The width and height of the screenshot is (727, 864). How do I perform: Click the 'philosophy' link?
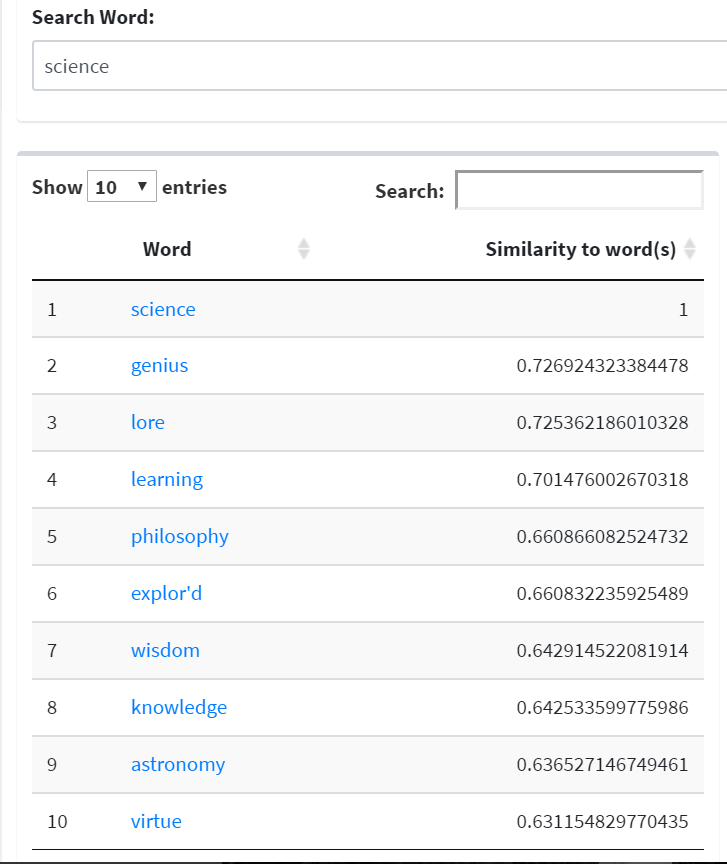pos(179,536)
